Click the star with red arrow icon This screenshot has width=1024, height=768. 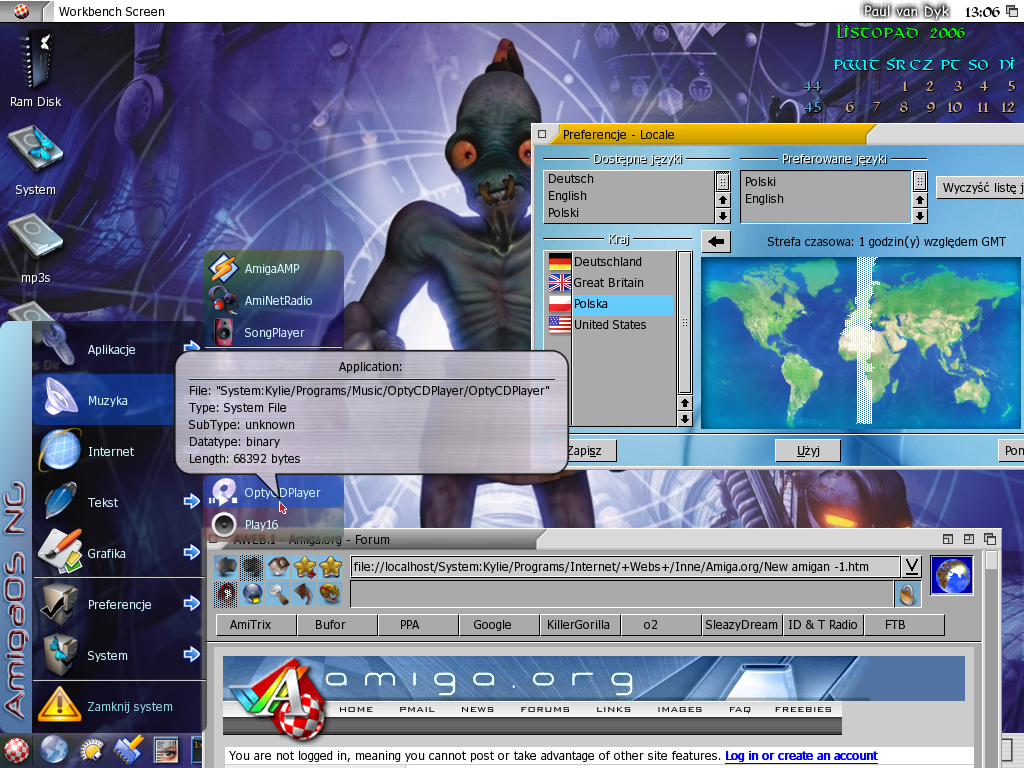pyautogui.click(x=304, y=566)
